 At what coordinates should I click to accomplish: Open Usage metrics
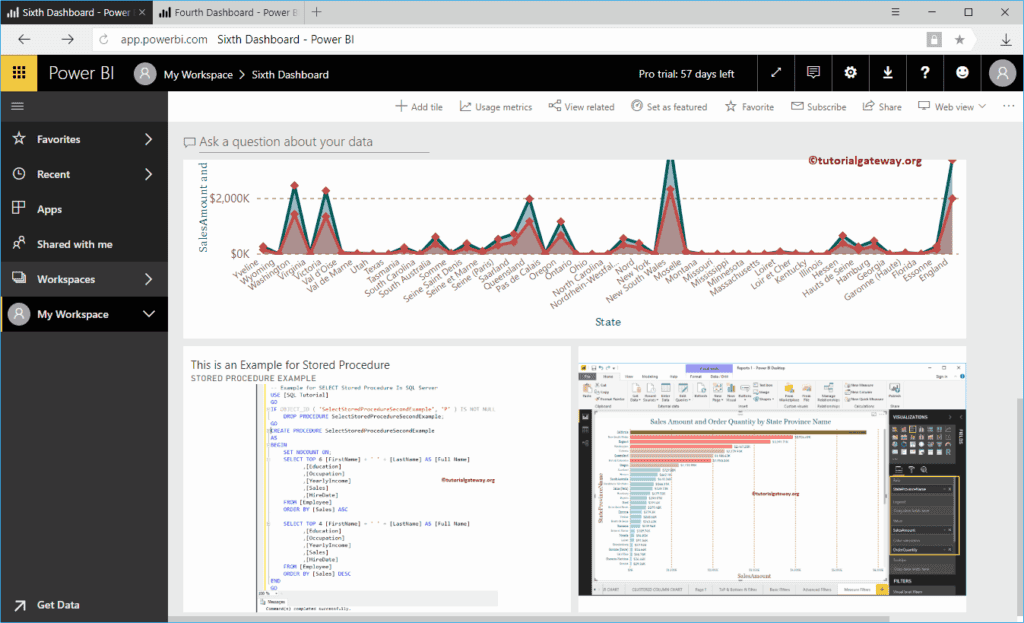(496, 106)
